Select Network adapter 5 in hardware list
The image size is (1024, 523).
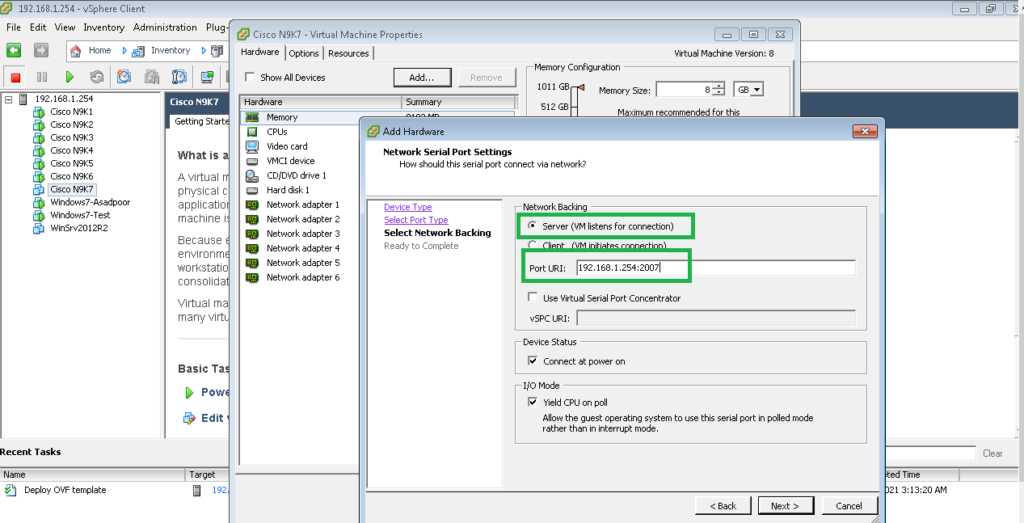[x=302, y=262]
